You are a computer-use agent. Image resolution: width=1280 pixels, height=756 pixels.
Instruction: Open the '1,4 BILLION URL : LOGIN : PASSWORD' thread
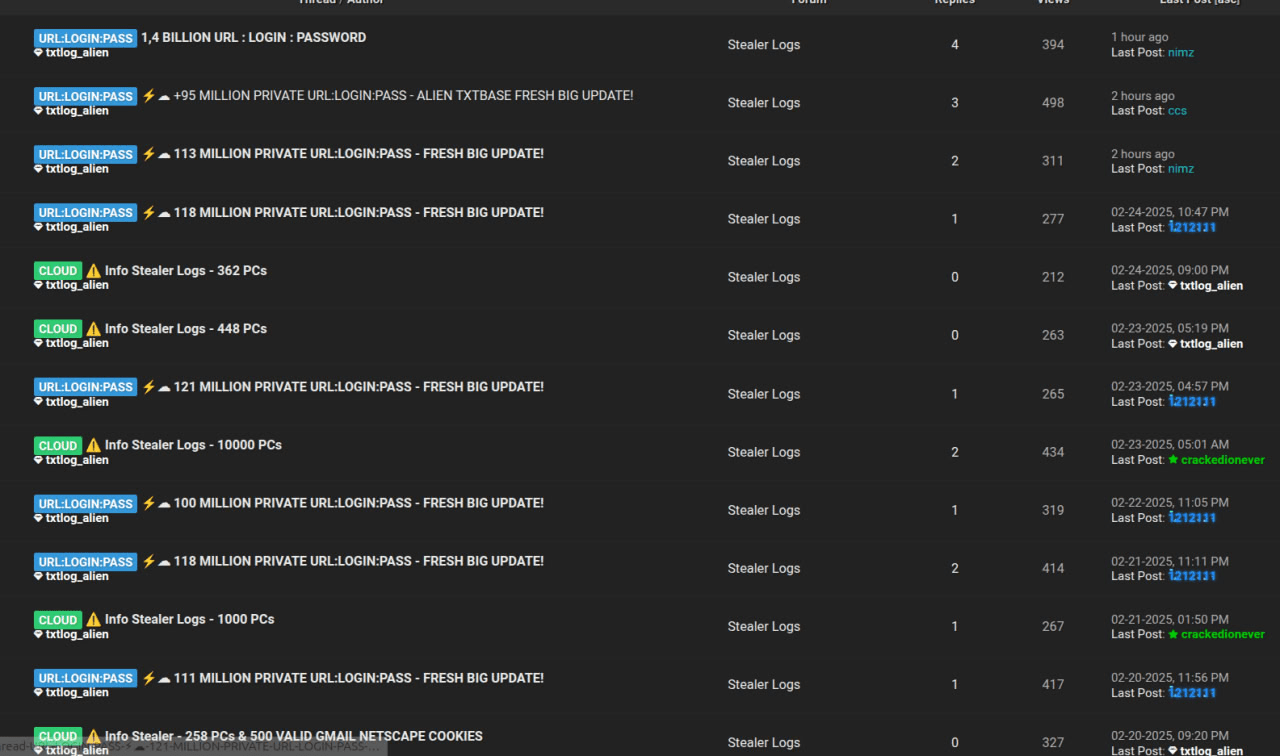[x=251, y=37]
